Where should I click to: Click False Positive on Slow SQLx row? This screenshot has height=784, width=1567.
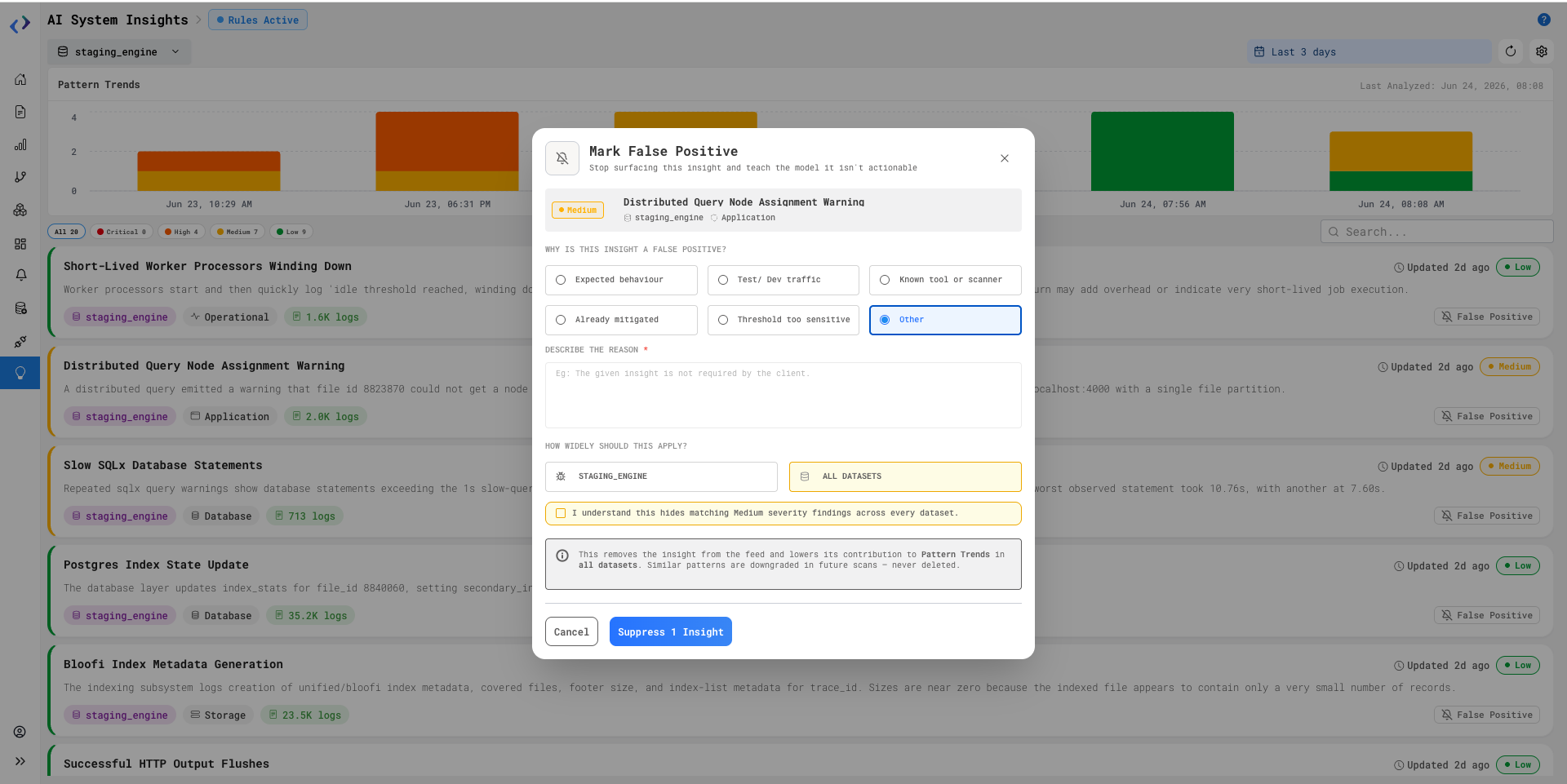pyautogui.click(x=1487, y=516)
